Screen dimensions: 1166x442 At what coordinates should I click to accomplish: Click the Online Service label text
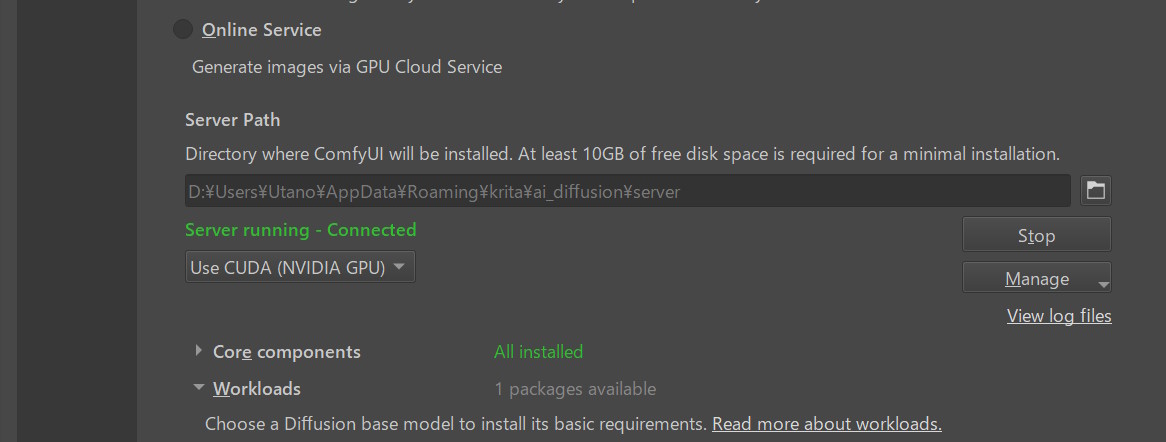pyautogui.click(x=262, y=31)
